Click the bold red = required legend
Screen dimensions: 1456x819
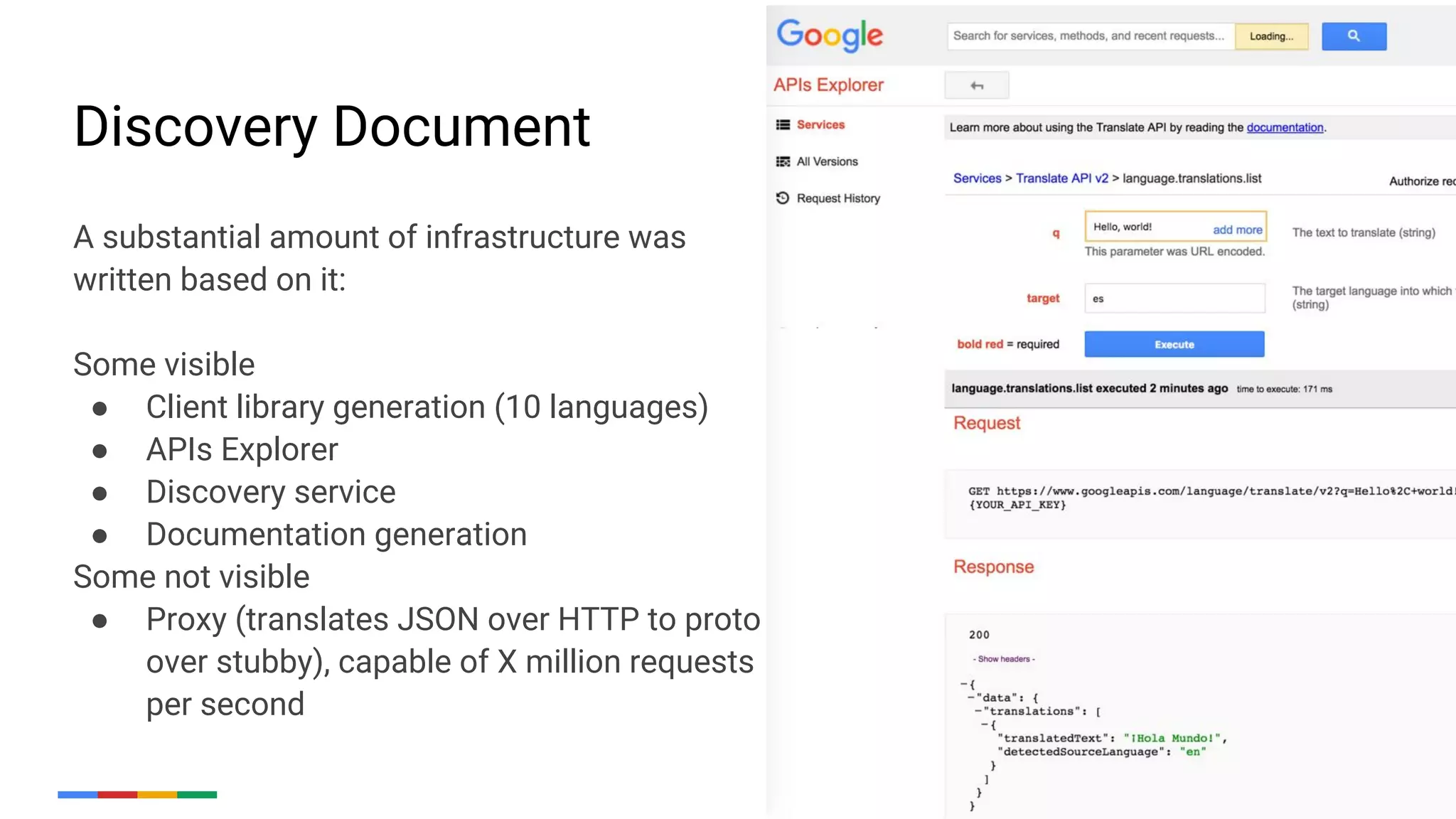click(1007, 344)
